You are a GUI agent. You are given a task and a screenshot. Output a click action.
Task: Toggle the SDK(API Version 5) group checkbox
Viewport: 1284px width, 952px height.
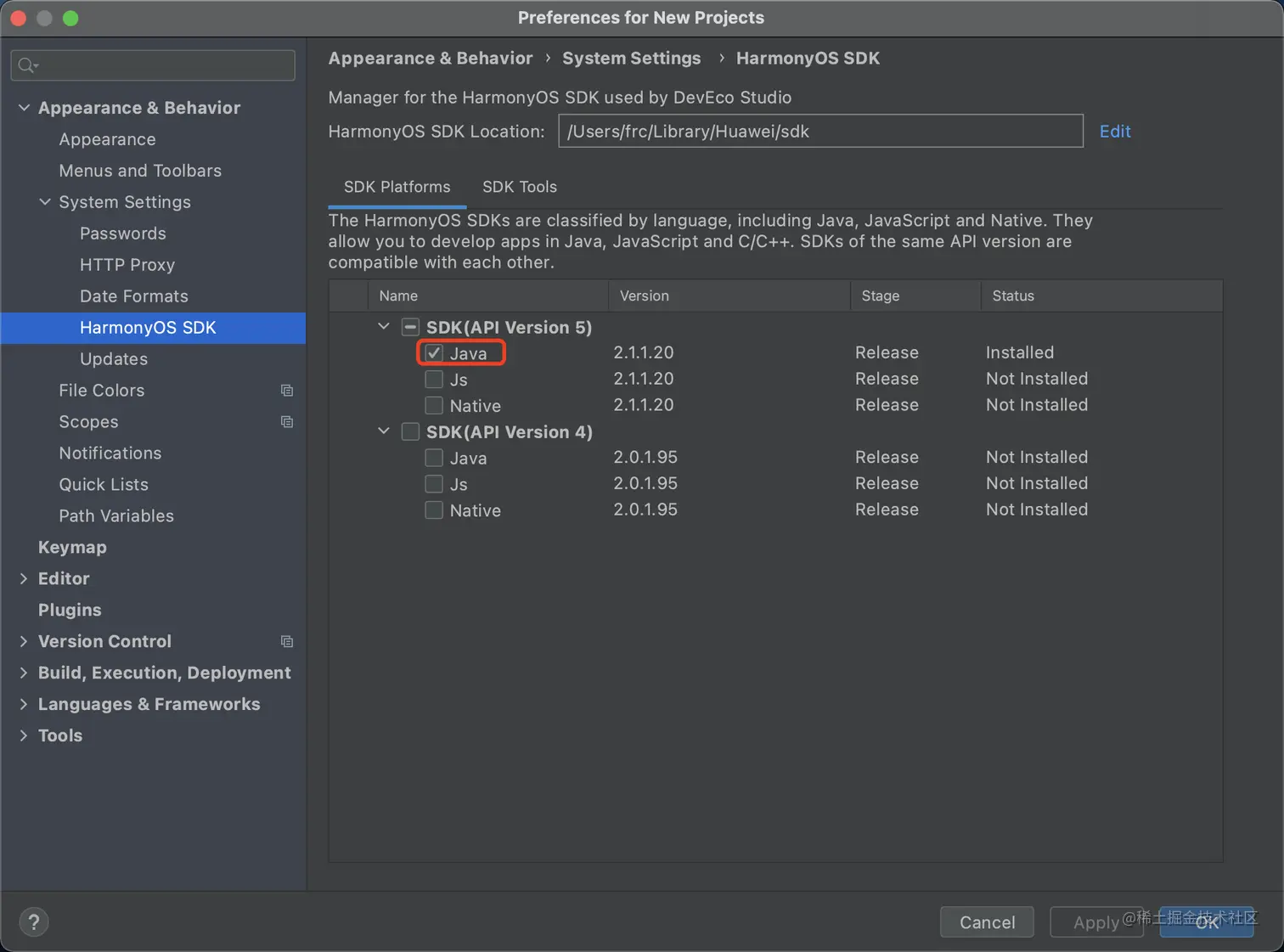point(410,327)
